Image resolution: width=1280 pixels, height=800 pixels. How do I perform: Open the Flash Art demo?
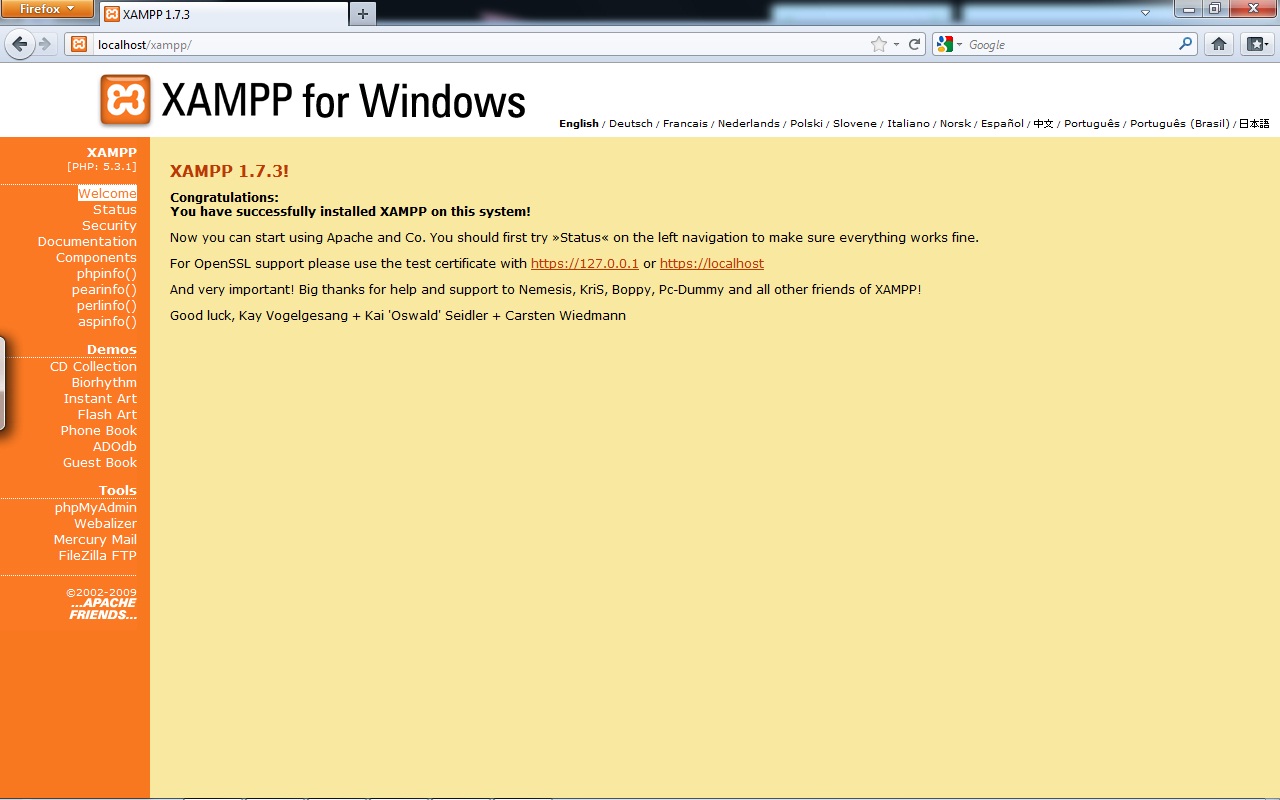(107, 414)
